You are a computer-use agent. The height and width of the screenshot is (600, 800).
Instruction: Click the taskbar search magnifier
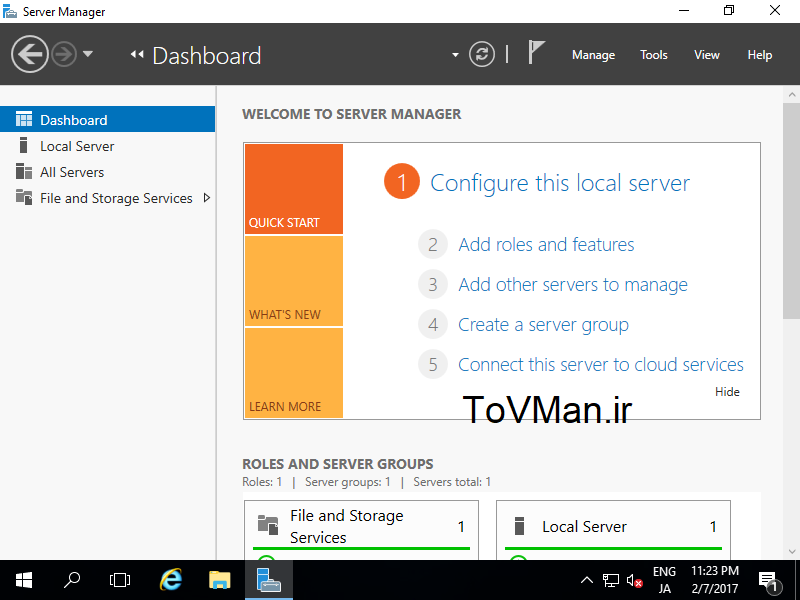pyautogui.click(x=72, y=579)
